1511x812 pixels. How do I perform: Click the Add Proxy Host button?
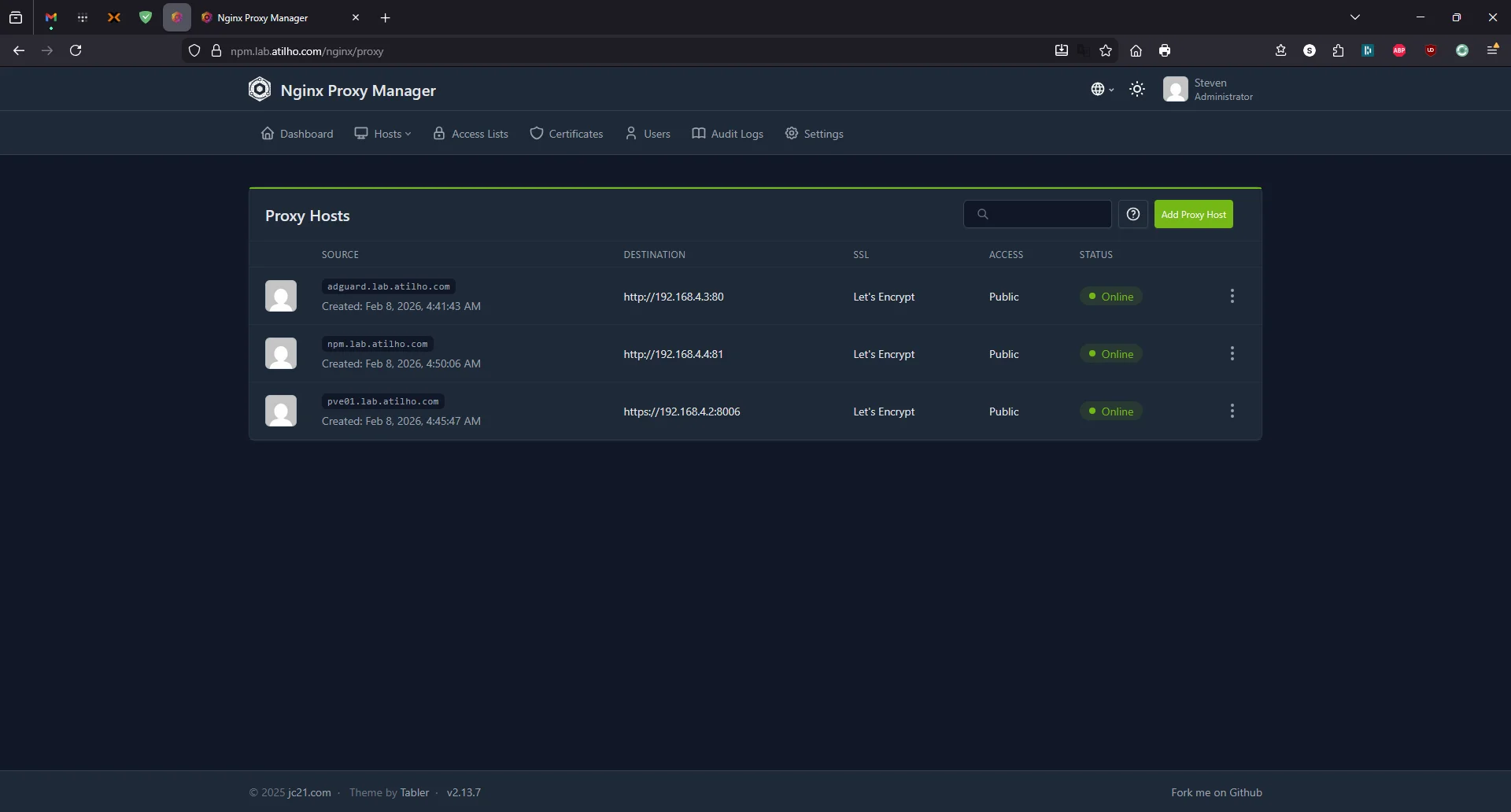(1194, 214)
